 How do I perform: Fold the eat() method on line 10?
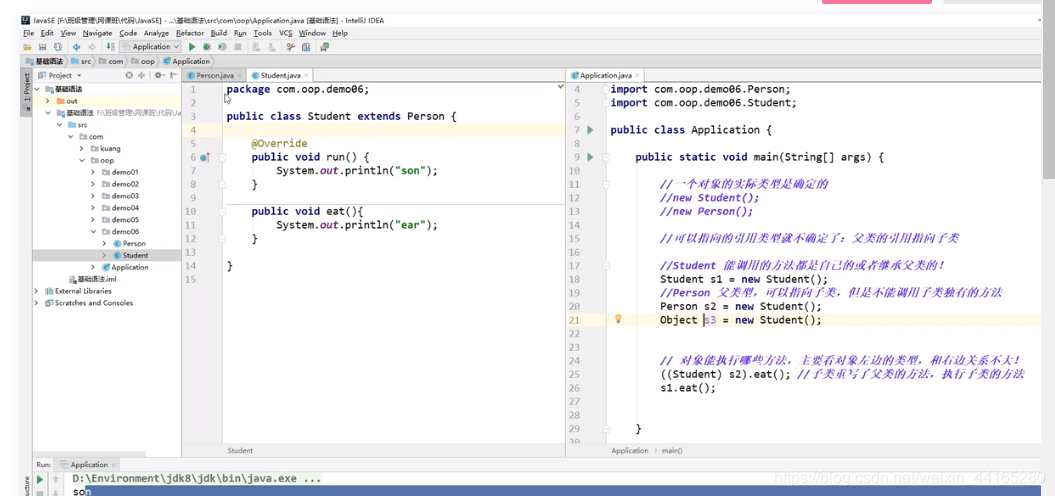[x=222, y=211]
